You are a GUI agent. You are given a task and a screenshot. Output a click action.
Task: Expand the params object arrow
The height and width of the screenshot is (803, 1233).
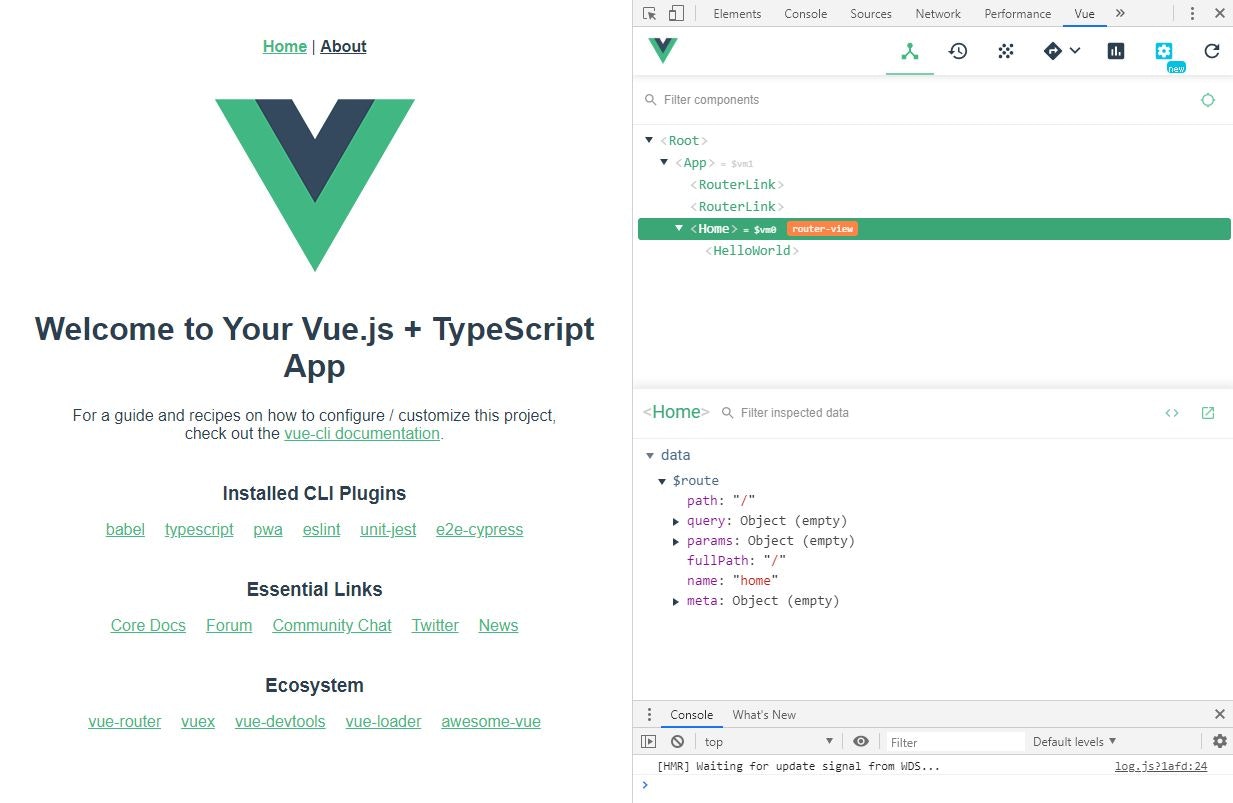677,541
